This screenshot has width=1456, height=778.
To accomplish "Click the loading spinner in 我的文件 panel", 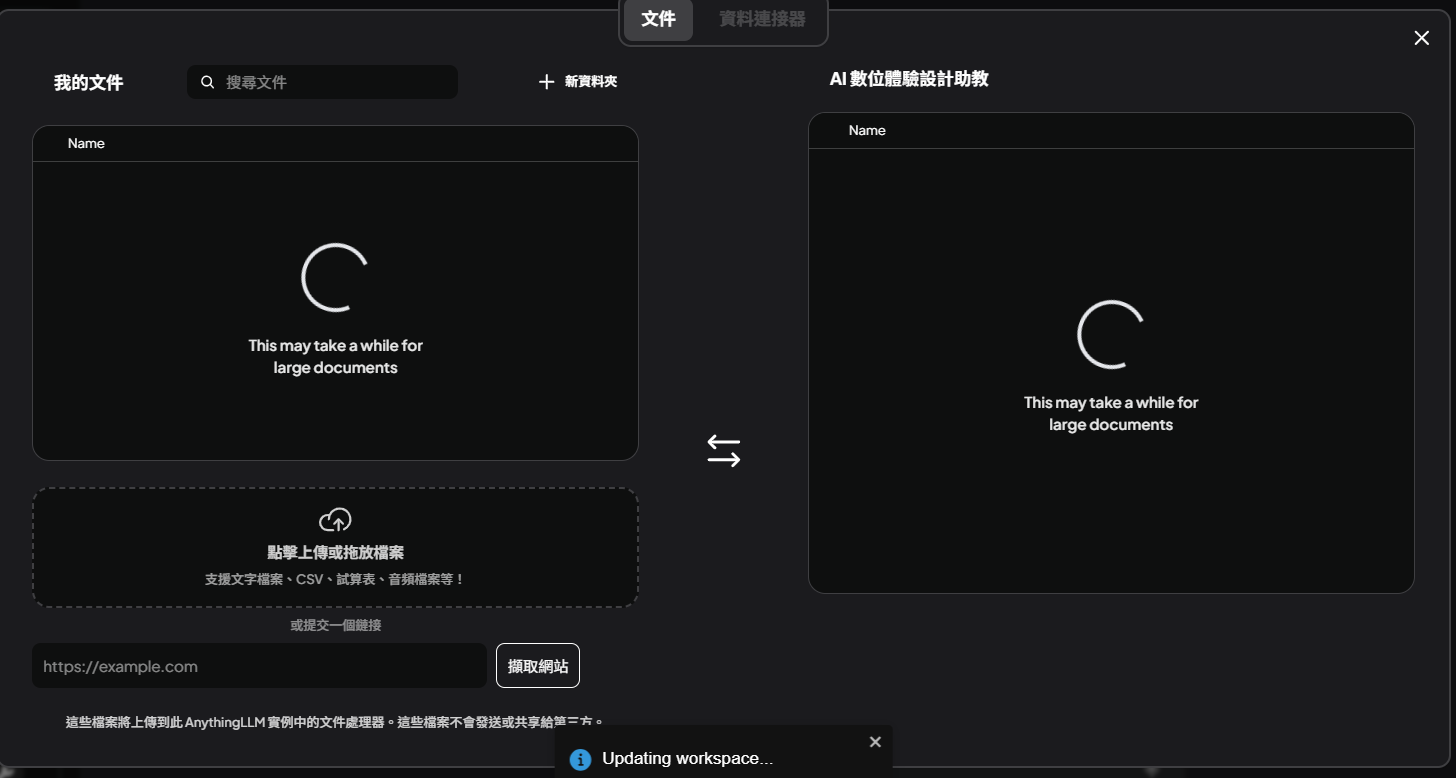I will pyautogui.click(x=335, y=277).
